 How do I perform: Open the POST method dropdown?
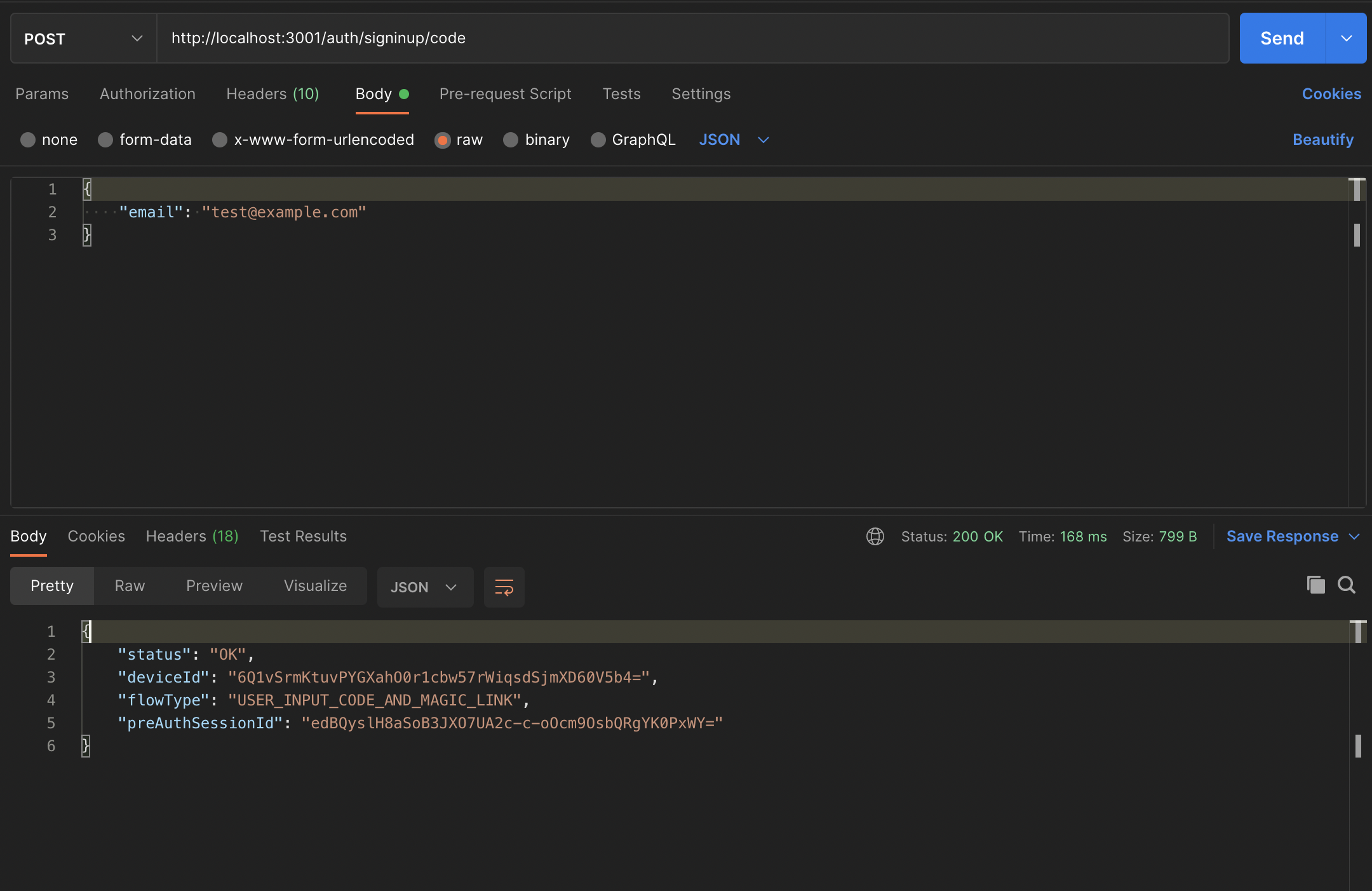tap(137, 38)
